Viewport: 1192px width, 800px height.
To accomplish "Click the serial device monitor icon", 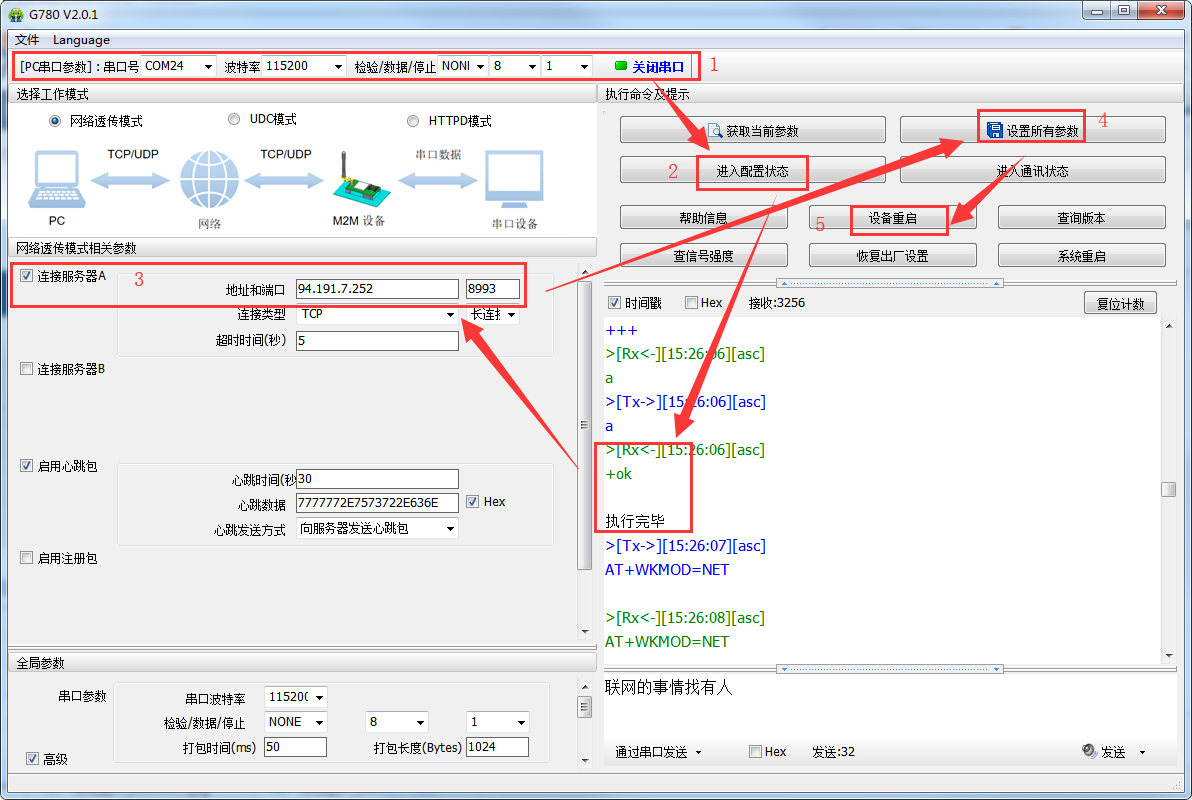I will tap(514, 181).
